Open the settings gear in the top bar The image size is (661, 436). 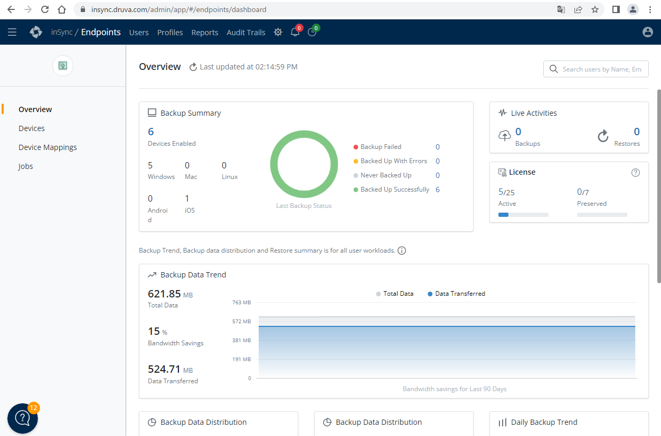278,32
